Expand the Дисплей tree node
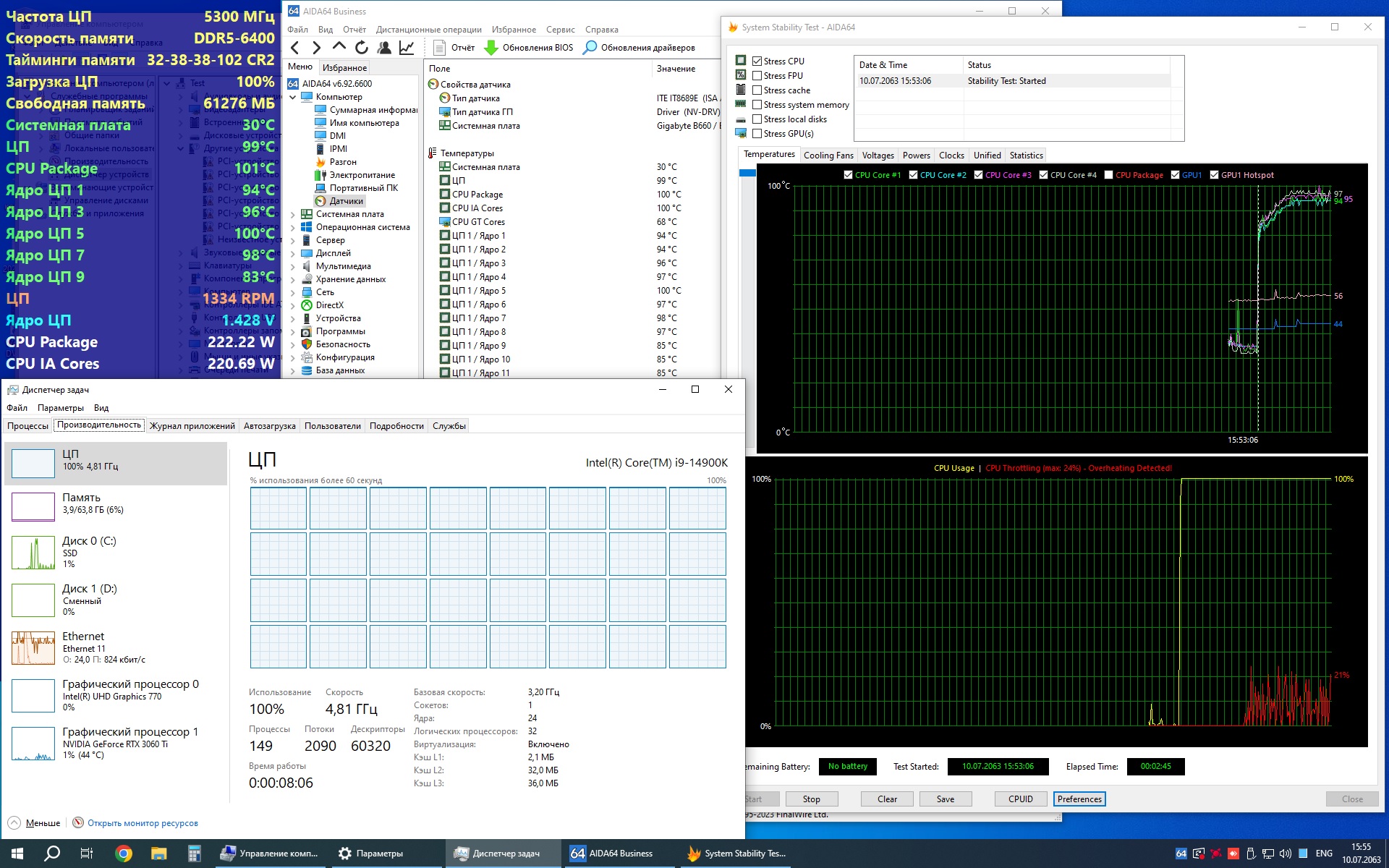Viewport: 1389px width, 868px height. (293, 253)
